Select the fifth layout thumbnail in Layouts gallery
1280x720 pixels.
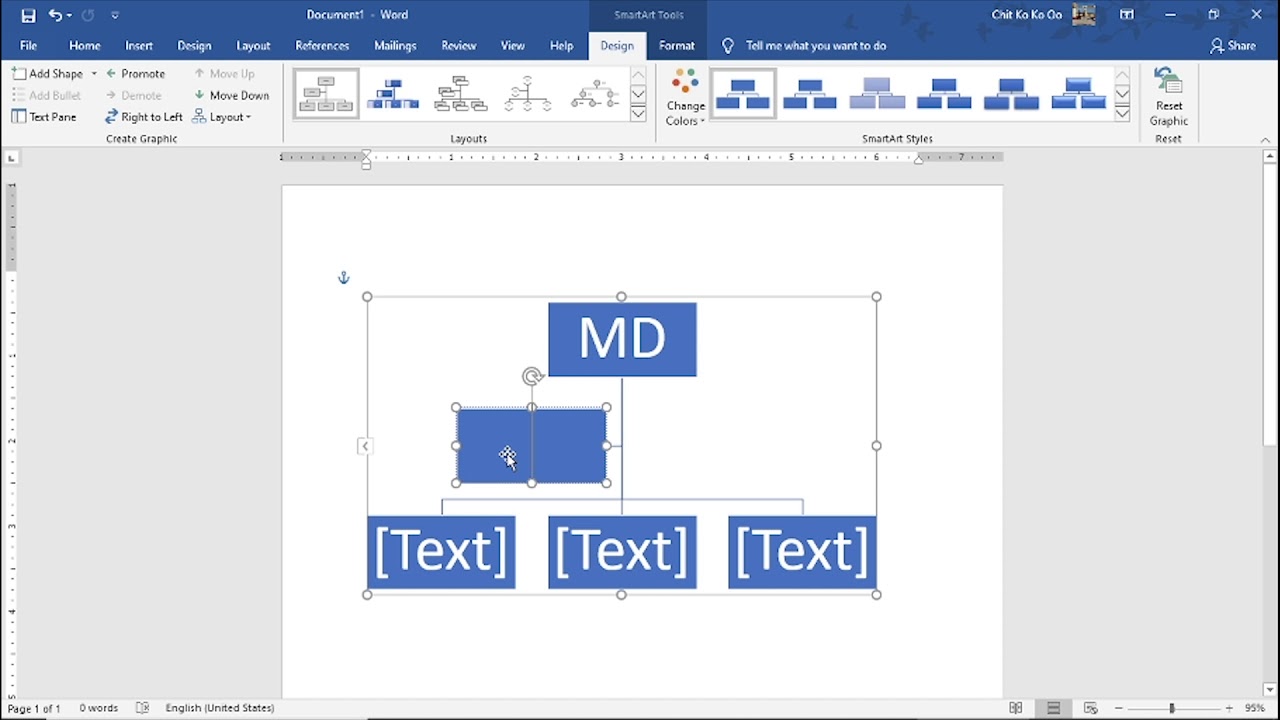click(595, 95)
